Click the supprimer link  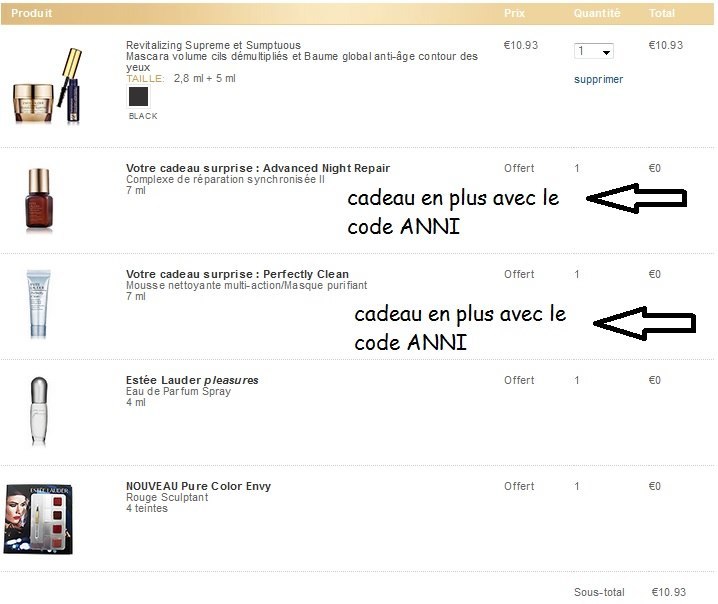598,80
